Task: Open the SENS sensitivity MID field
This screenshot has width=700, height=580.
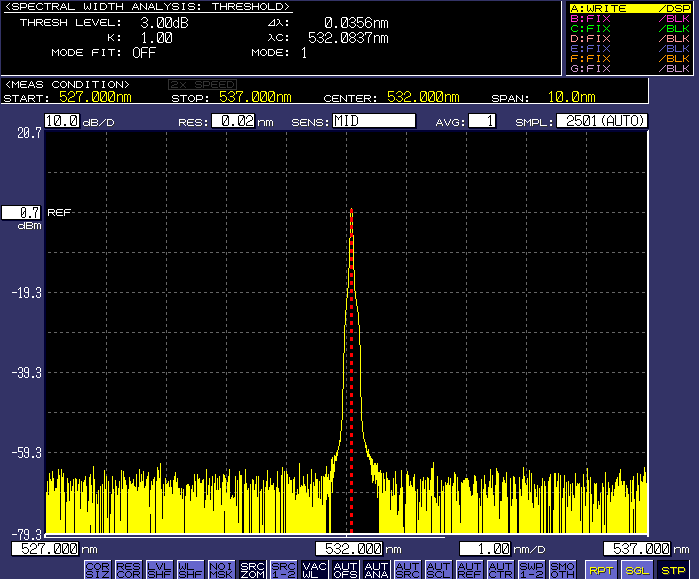Action: [374, 121]
